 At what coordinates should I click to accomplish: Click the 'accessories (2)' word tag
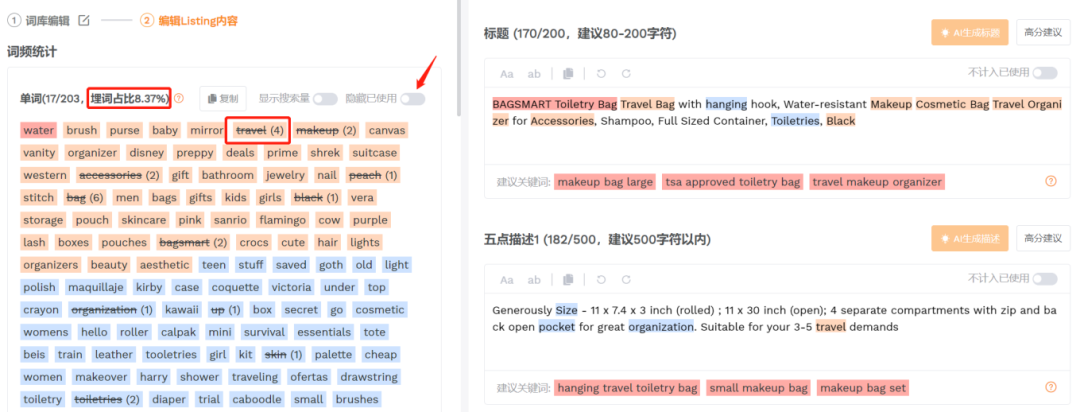tap(118, 175)
